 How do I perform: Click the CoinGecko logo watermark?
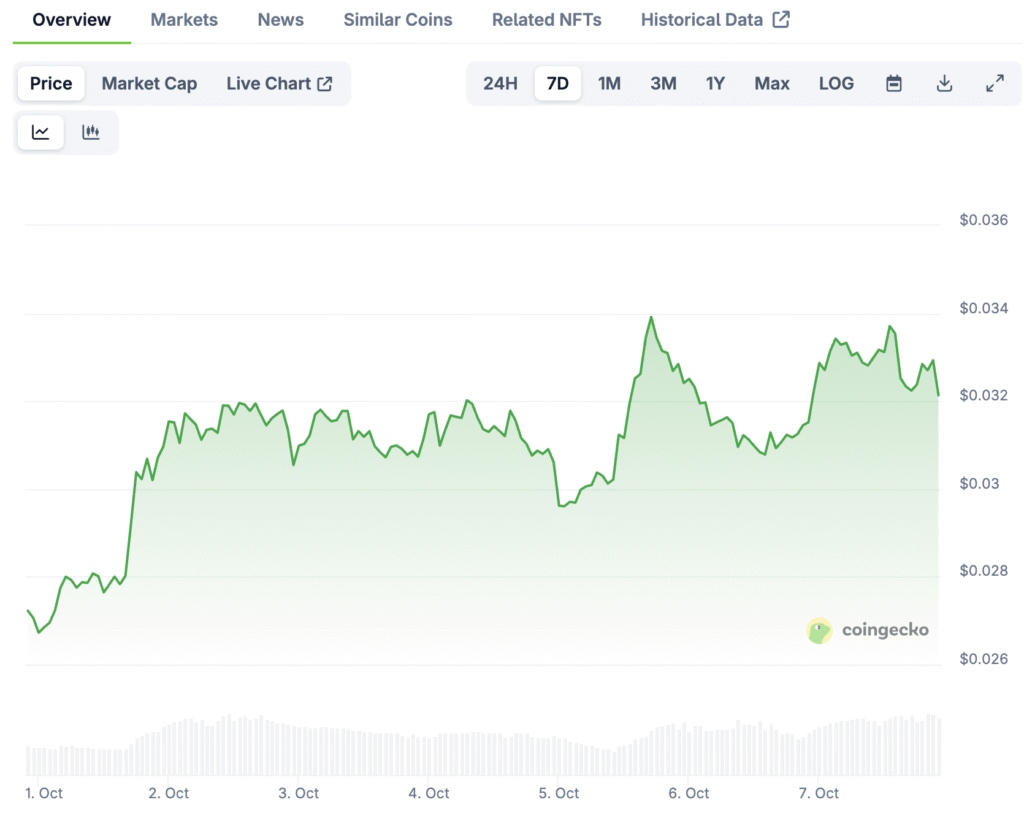(868, 630)
